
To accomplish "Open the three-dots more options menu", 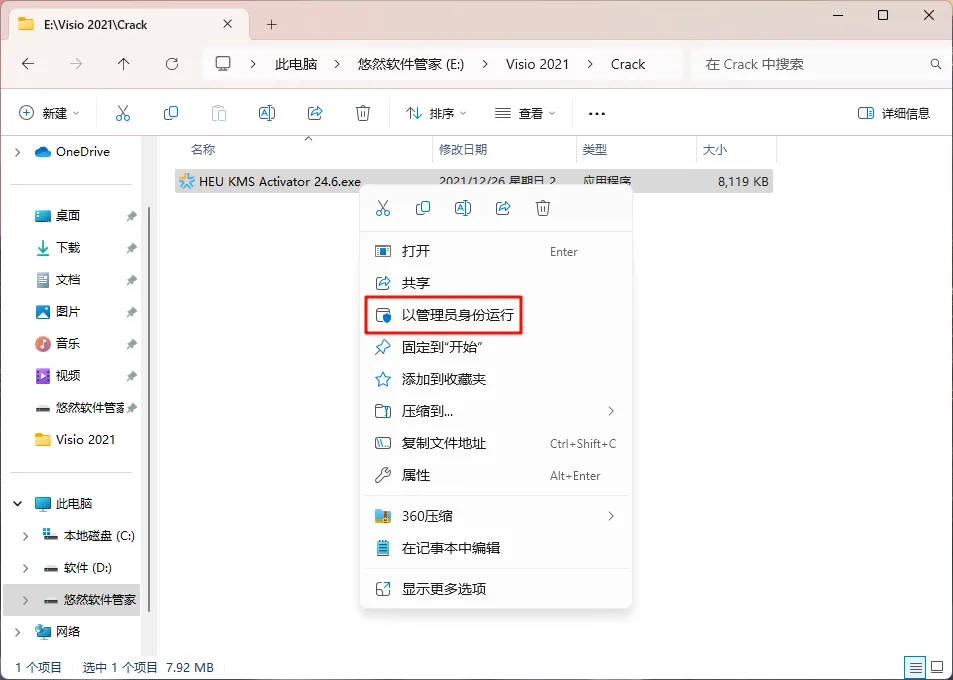I will tap(597, 114).
